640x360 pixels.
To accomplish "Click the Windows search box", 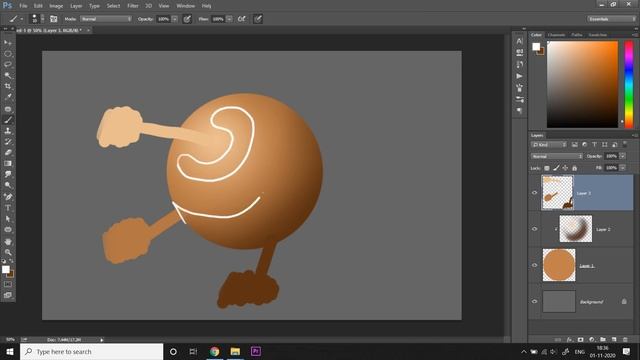I will tap(91, 351).
